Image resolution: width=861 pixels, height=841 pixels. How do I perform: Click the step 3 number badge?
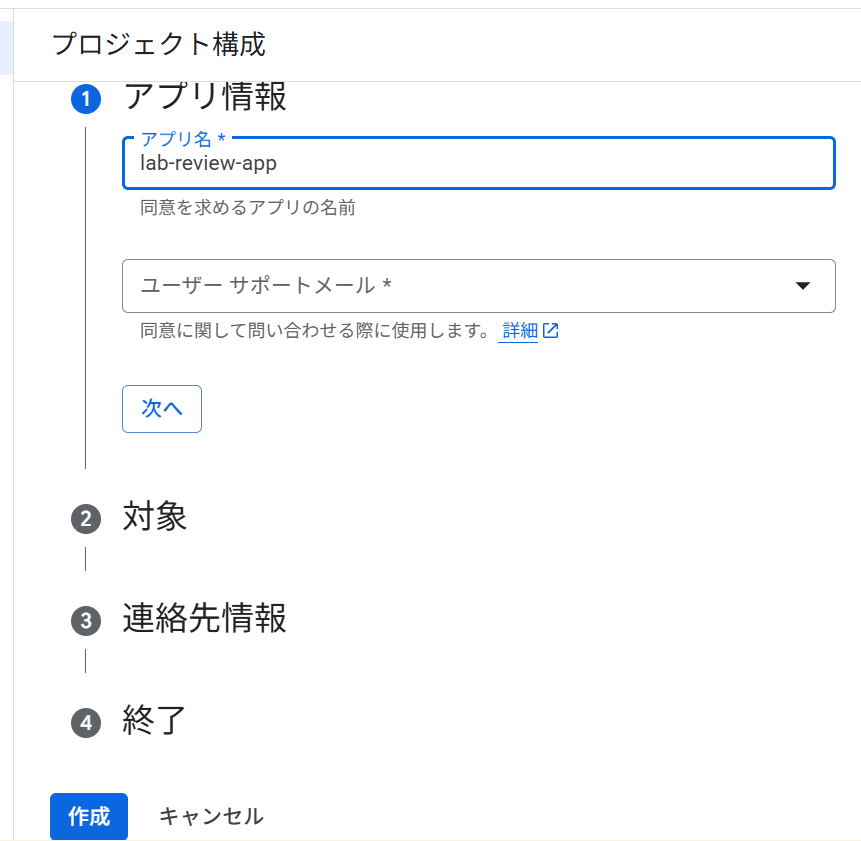tap(86, 621)
